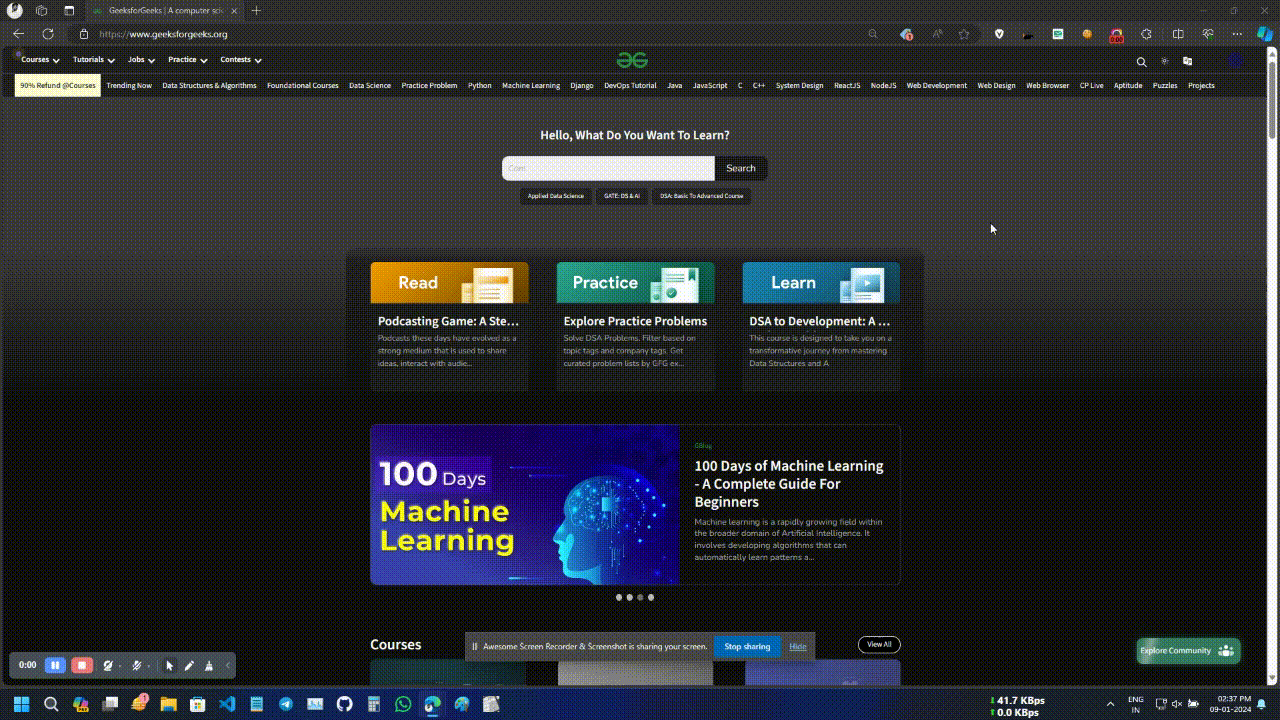Screen dimensions: 1280x720
Task: Go back with the browser back arrow
Action: 19,34
